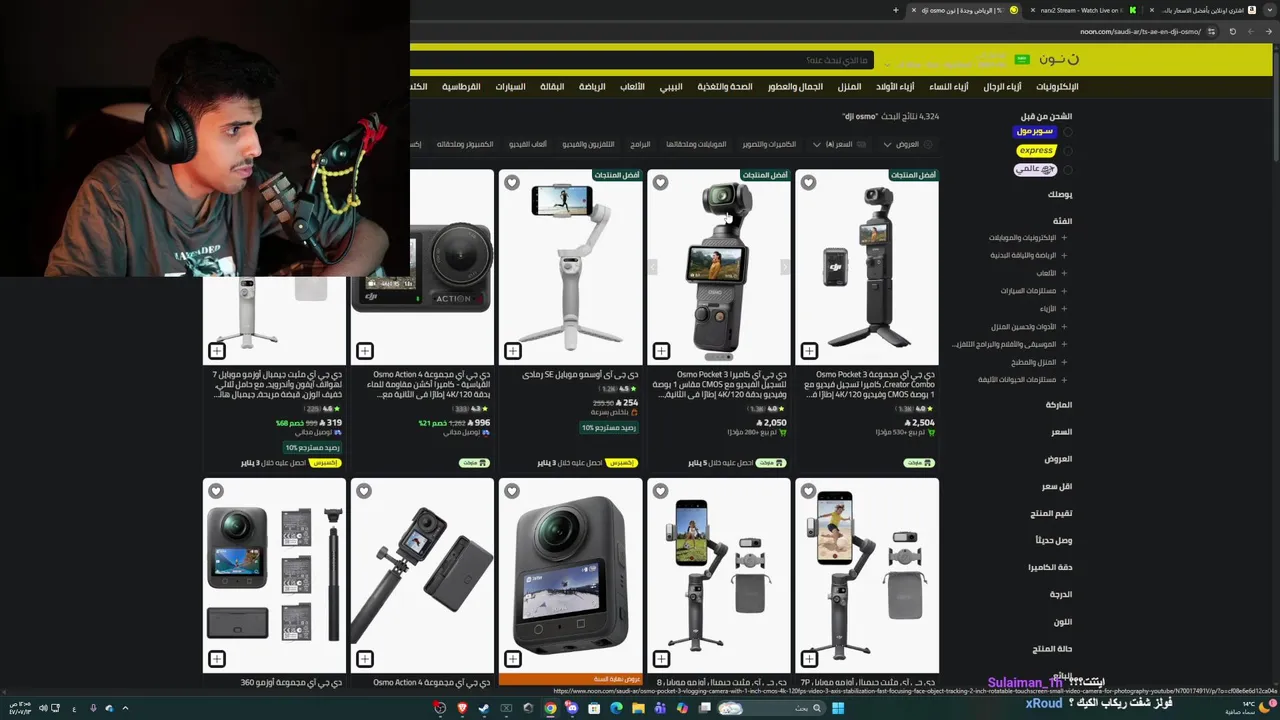Expand the المنزل والمطبخ category
This screenshot has height=720, width=1280.
click(x=1064, y=362)
